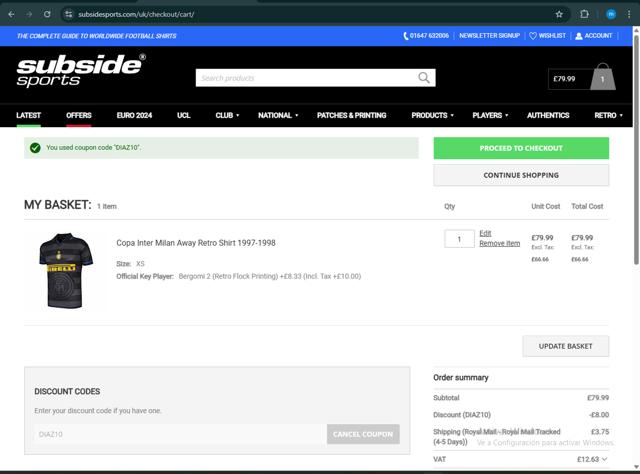Open the EURO 2024 menu item

pyautogui.click(x=134, y=115)
